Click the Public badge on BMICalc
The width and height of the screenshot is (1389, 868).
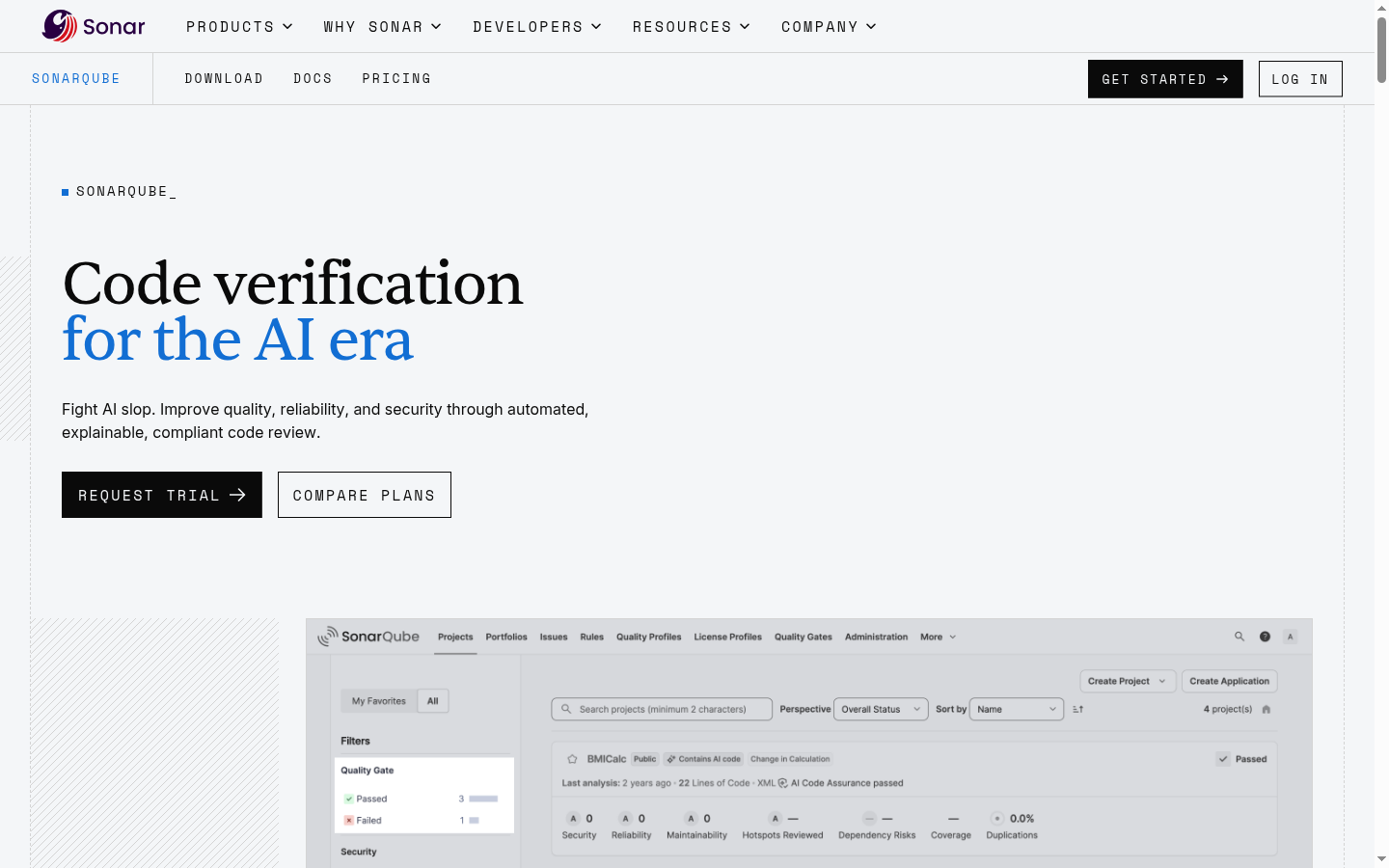point(645,759)
